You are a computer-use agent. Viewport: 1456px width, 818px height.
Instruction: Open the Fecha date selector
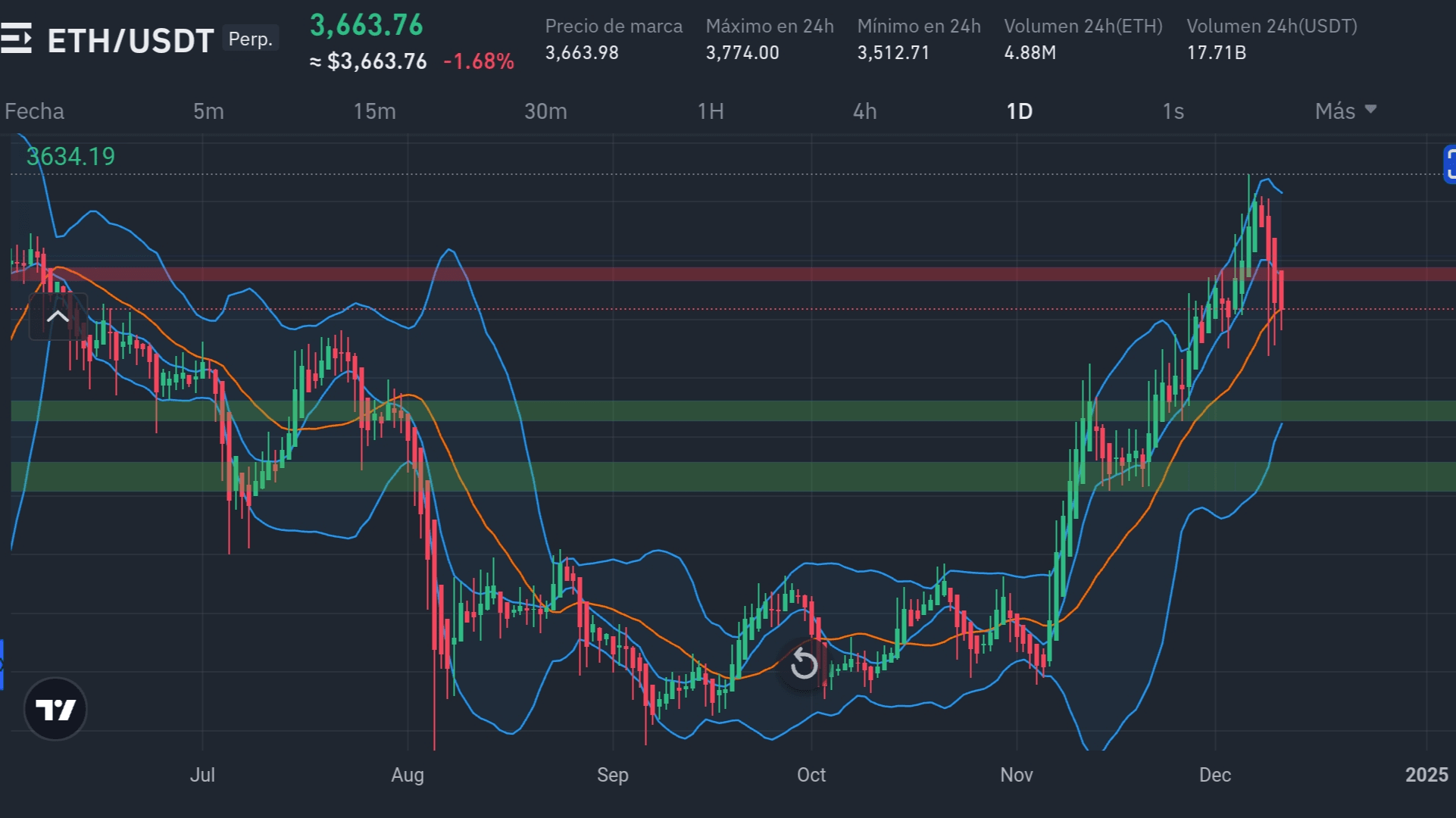click(x=34, y=111)
